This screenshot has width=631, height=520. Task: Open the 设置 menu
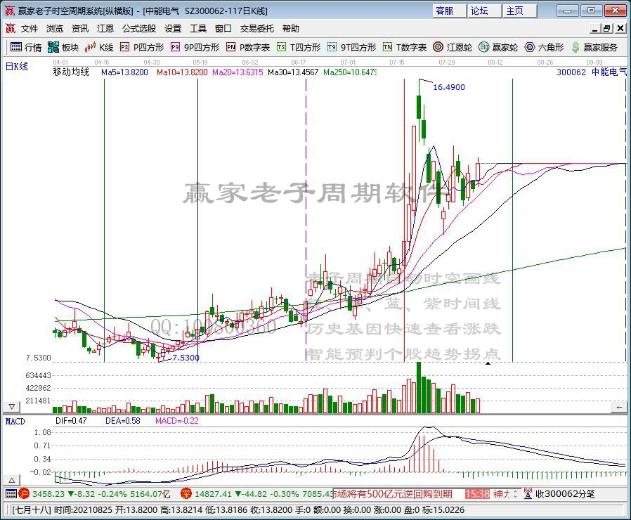point(173,28)
